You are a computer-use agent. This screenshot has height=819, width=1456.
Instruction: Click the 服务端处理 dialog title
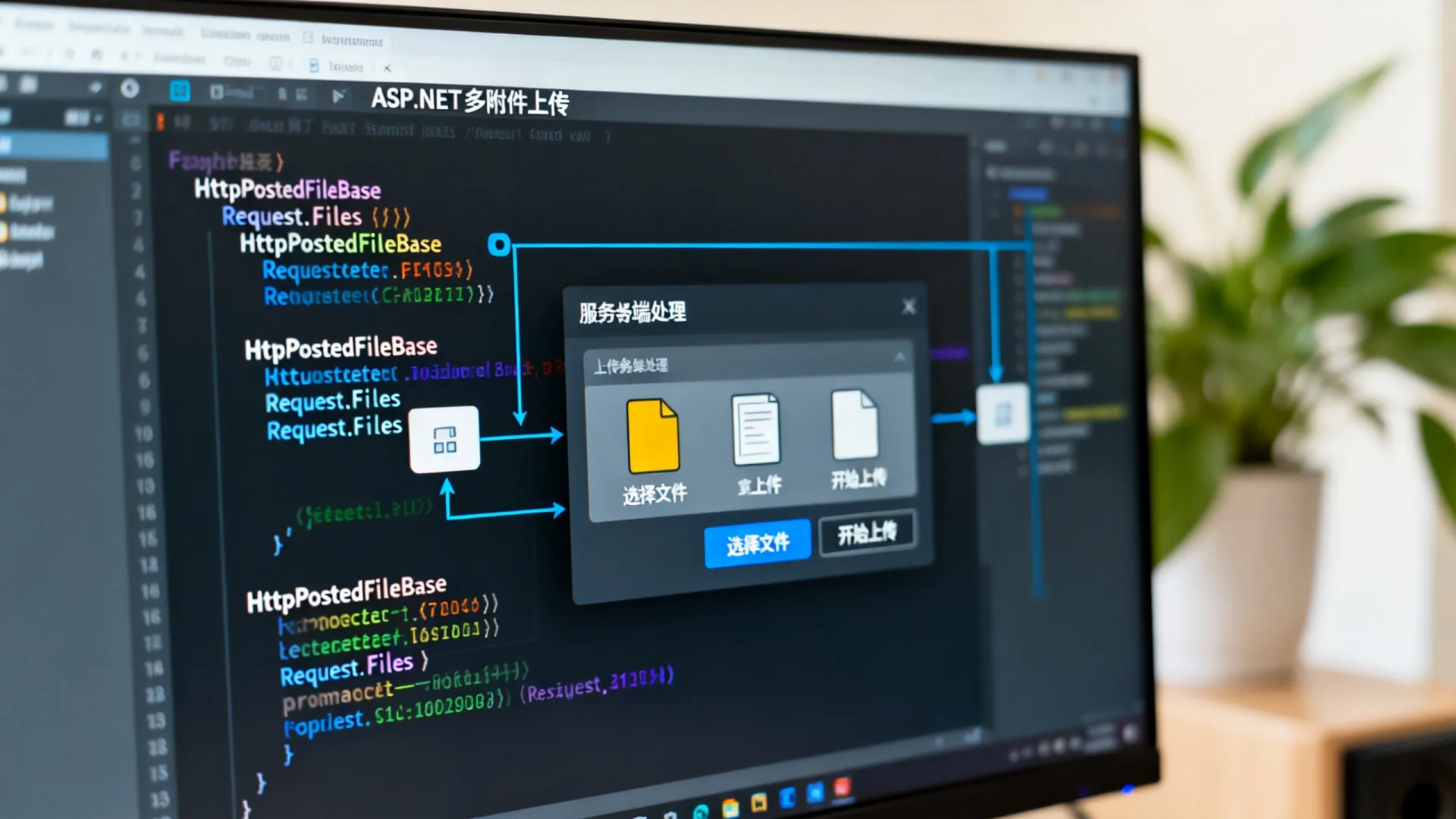coord(632,312)
